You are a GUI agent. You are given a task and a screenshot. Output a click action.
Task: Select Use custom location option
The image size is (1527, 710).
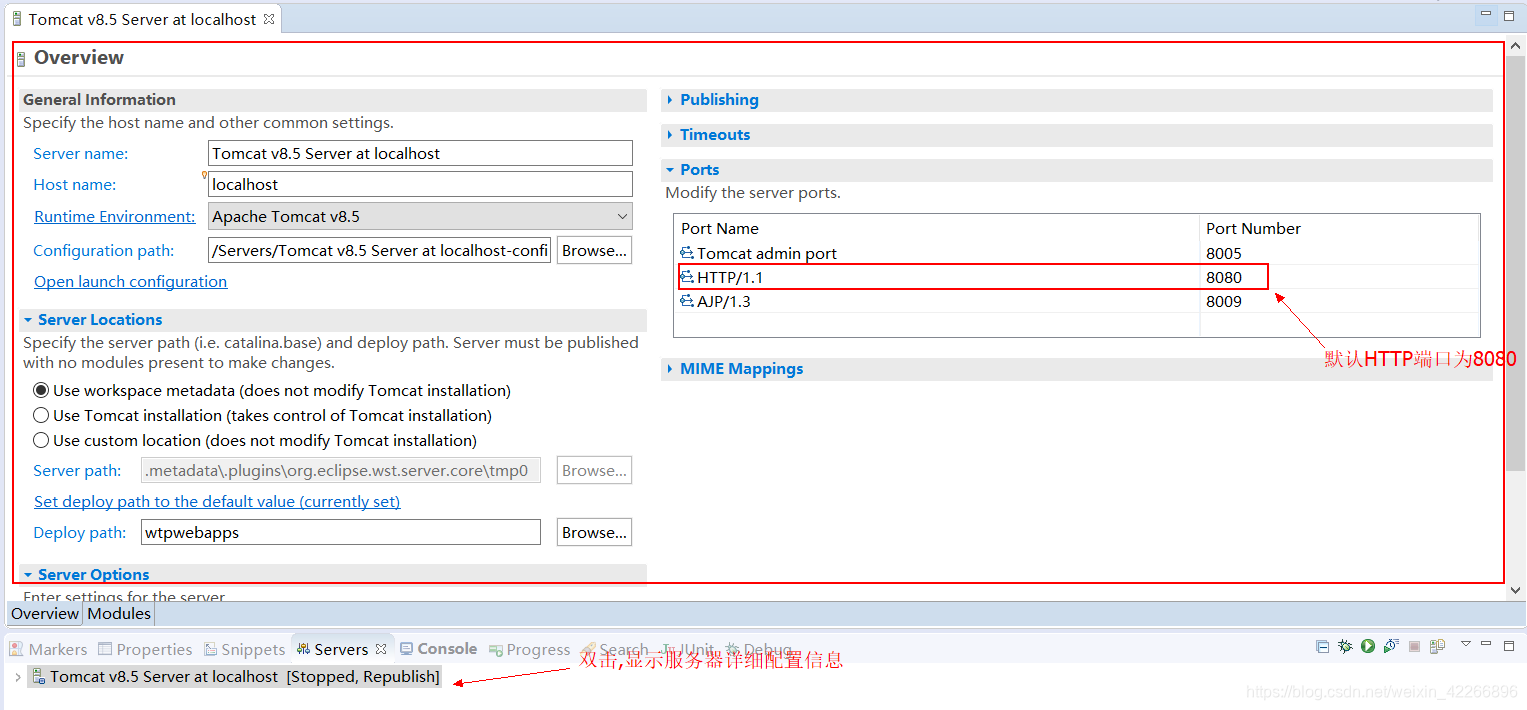pyautogui.click(x=41, y=440)
